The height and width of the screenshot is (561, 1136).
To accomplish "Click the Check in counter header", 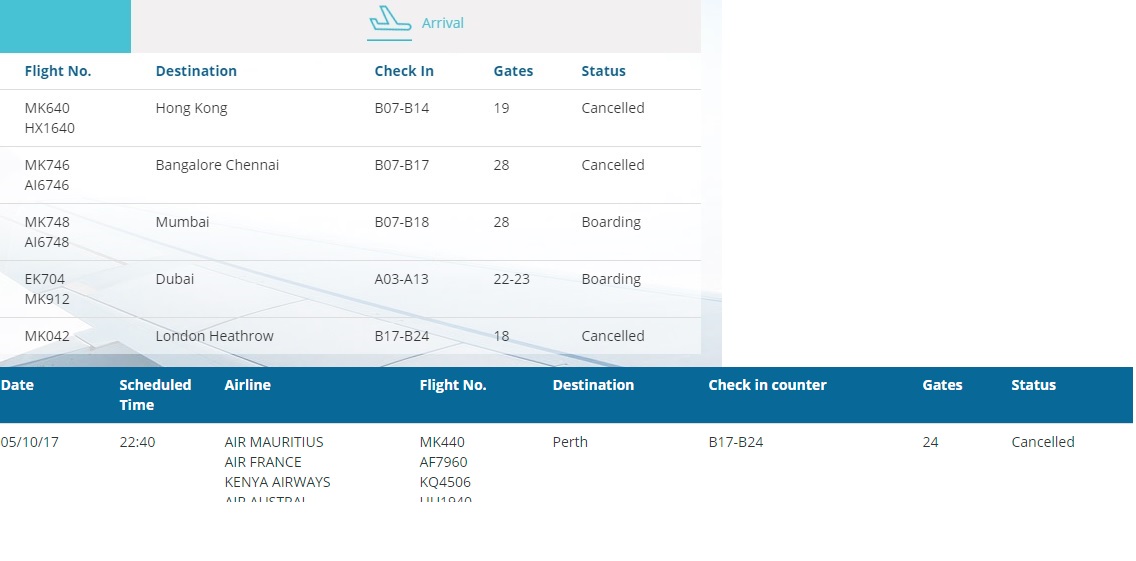I will (767, 385).
